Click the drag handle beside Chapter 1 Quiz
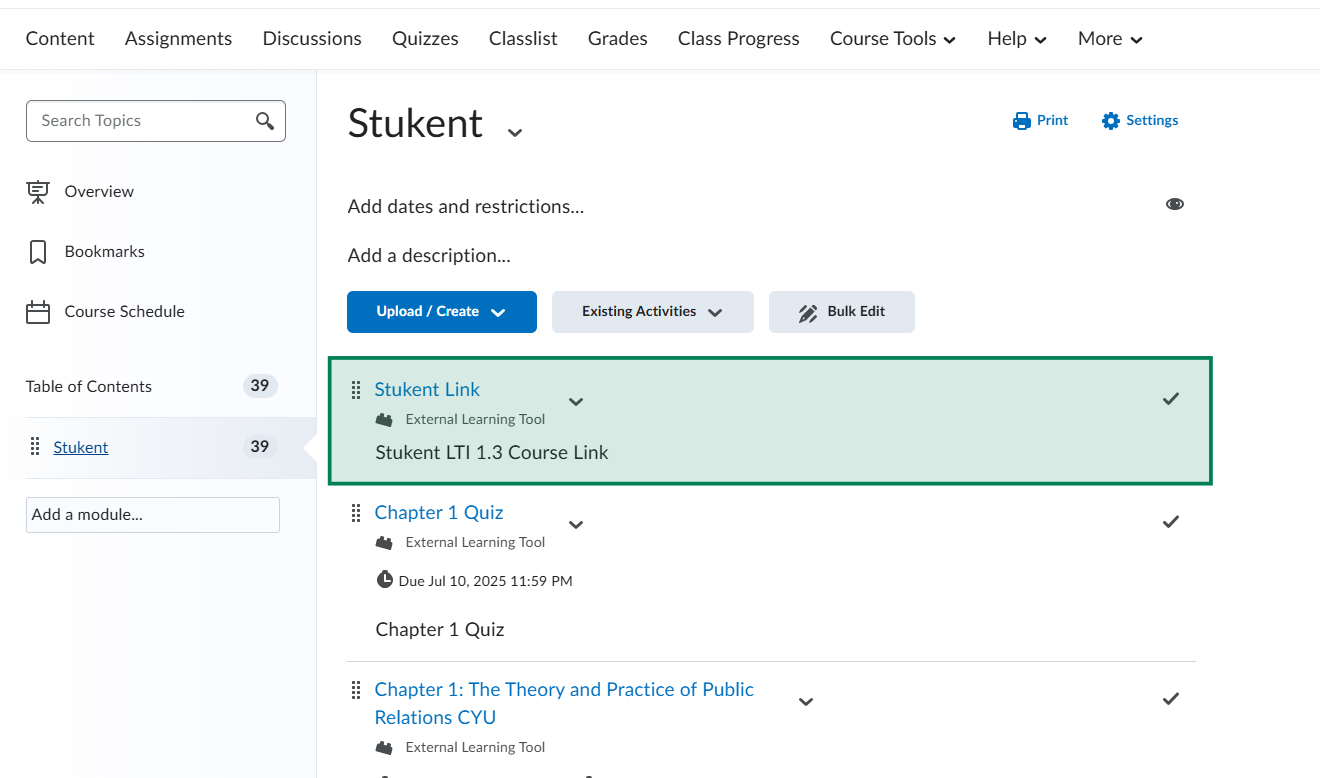 tap(355, 513)
